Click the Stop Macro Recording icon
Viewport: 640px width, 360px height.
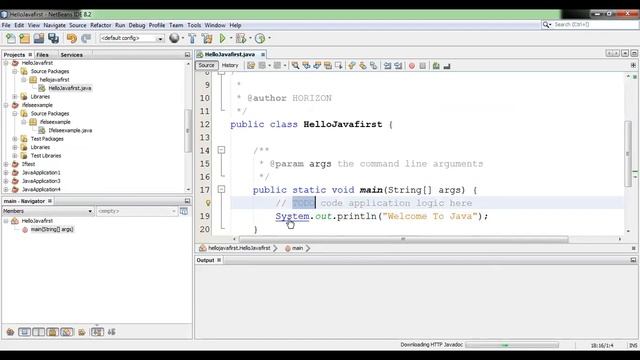pyautogui.click(x=422, y=66)
